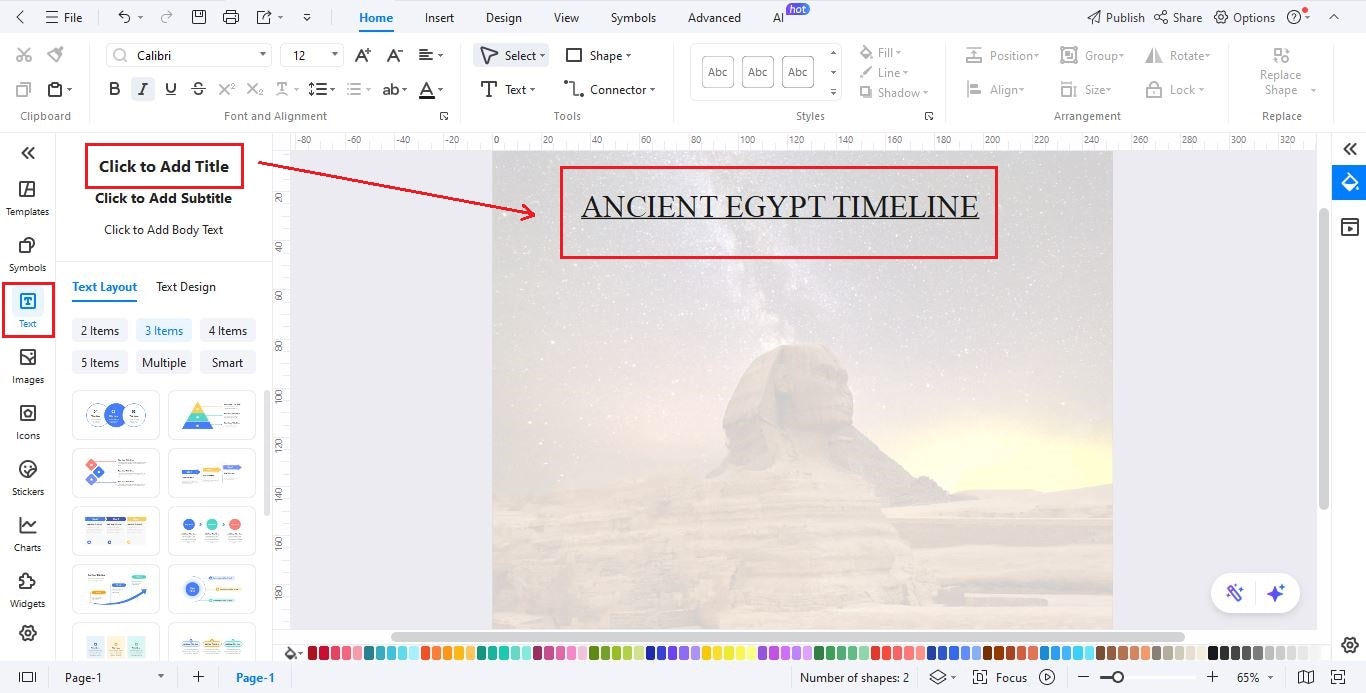Toggle italic formatting
Image resolution: width=1366 pixels, height=693 pixels.
[142, 88]
